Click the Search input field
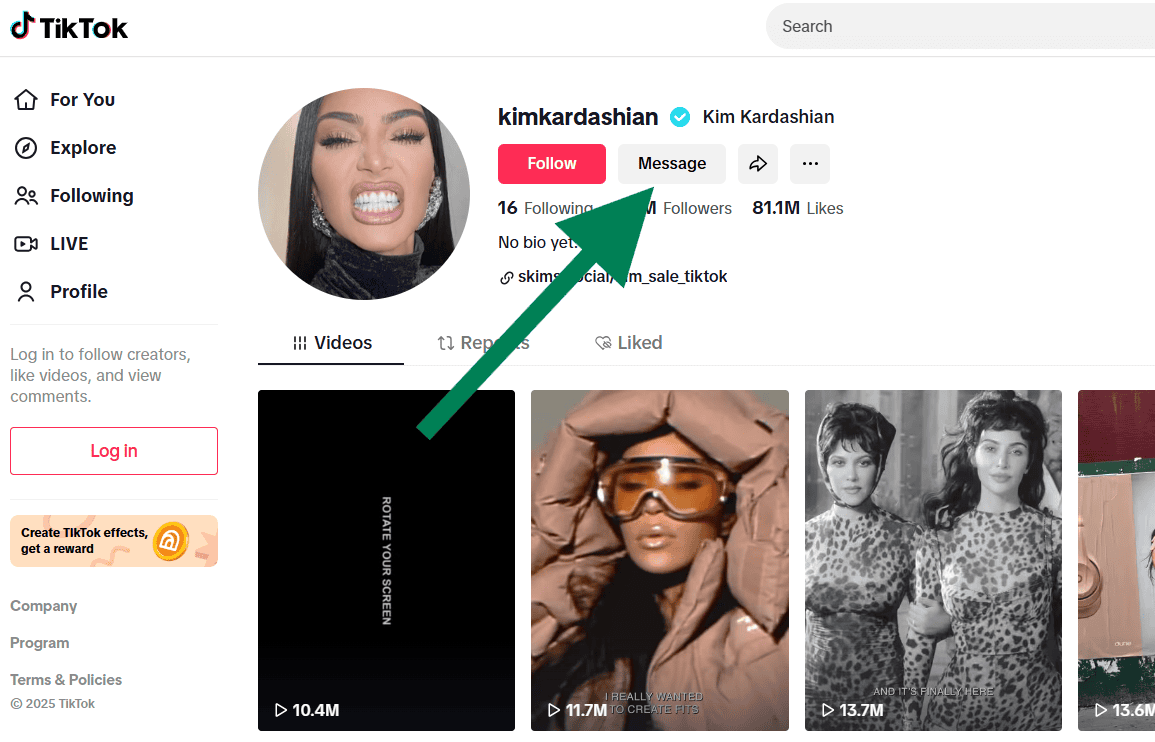The height and width of the screenshot is (742, 1155). tap(960, 27)
